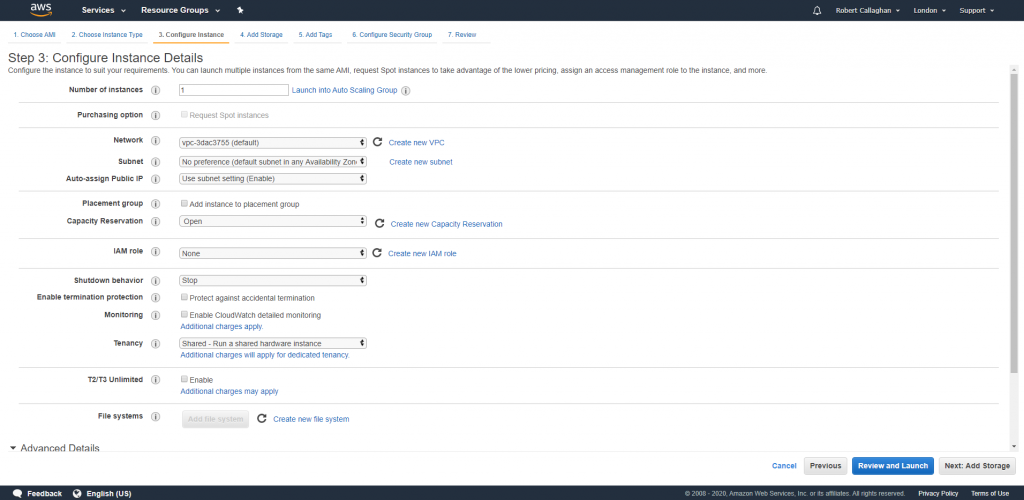Go to 4. Add Storage step

(261, 35)
